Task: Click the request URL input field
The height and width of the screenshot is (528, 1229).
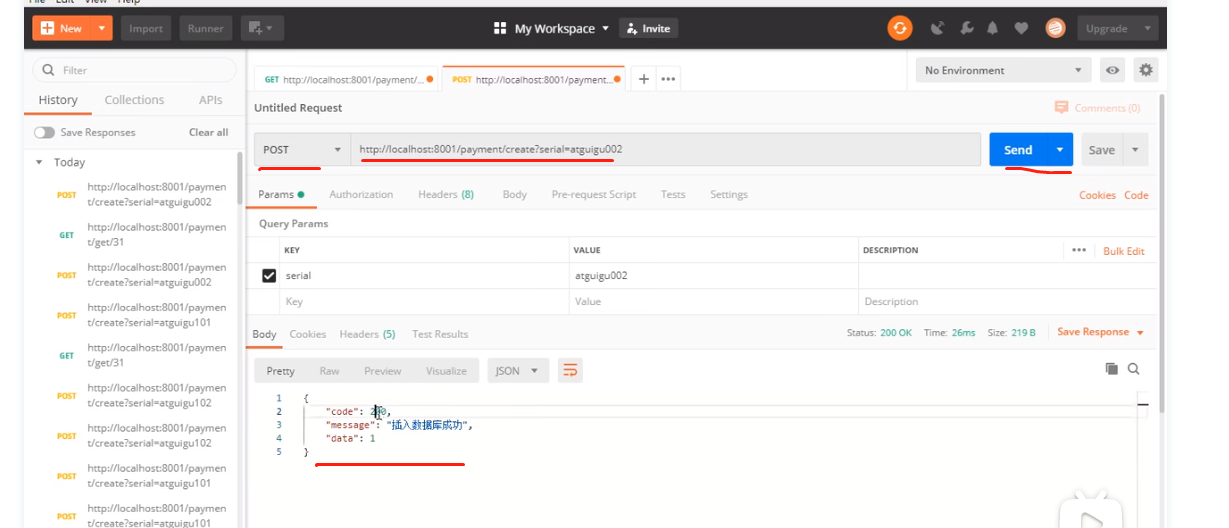Action: (x=666, y=149)
